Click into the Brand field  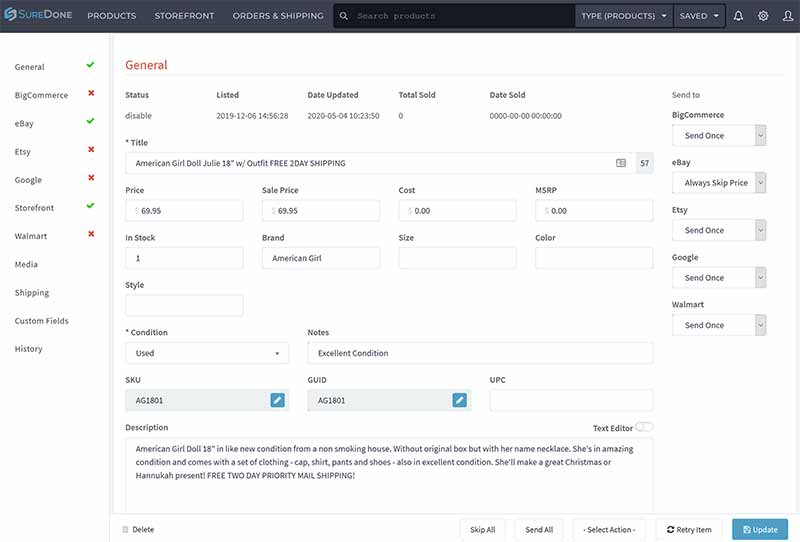click(x=321, y=258)
